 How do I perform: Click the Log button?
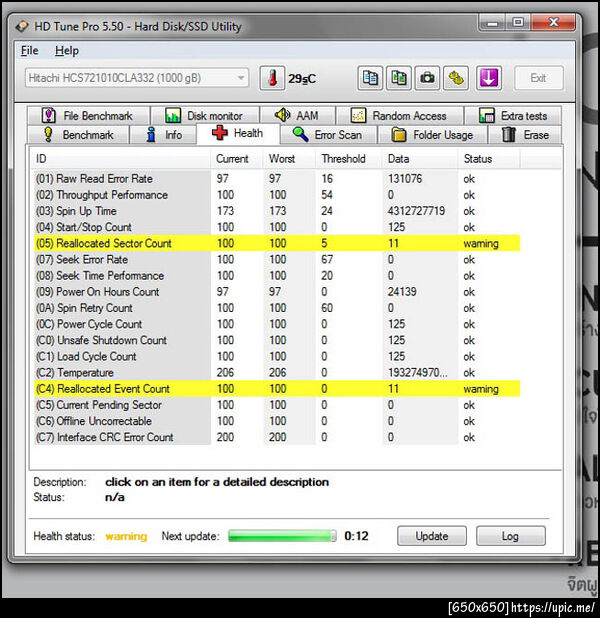[511, 536]
